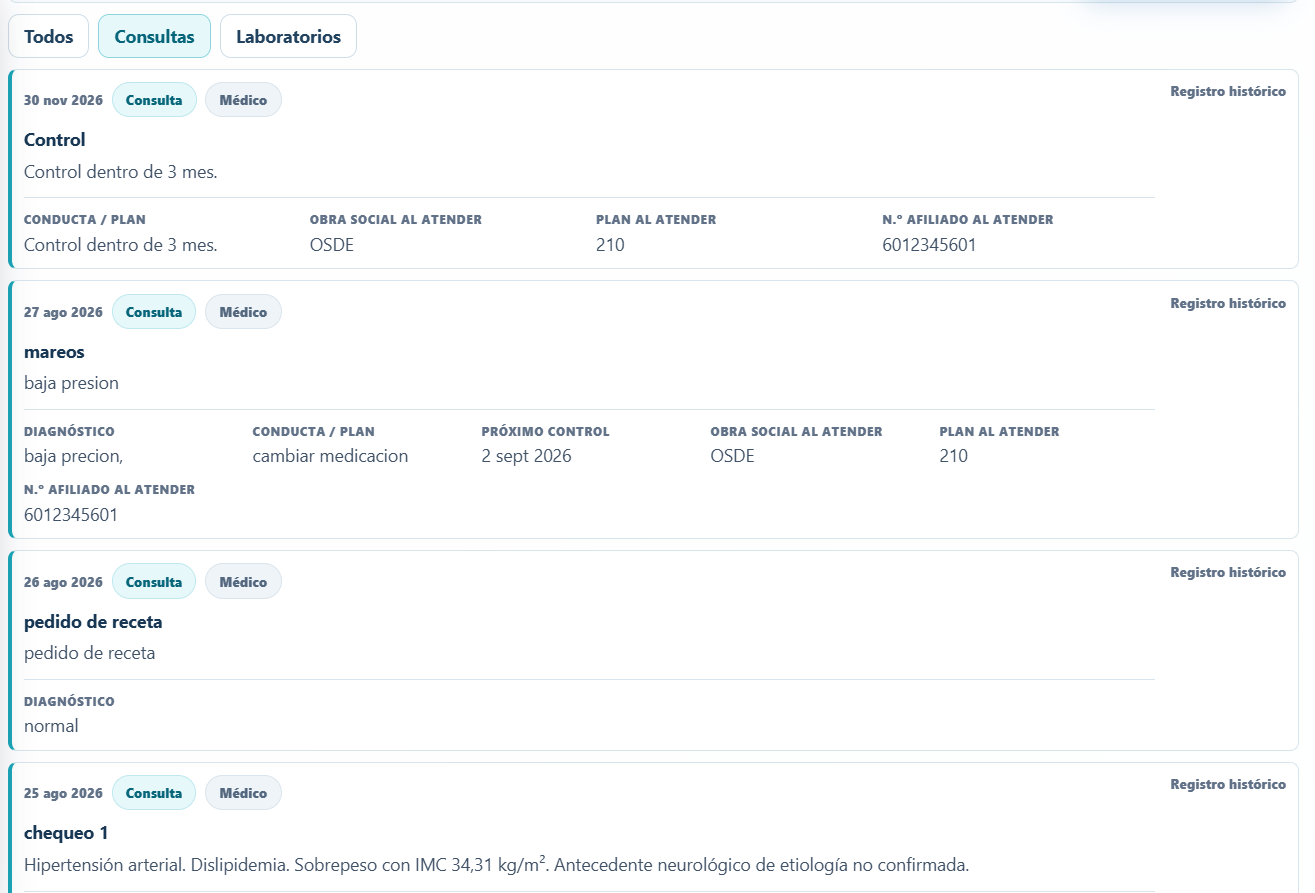1315x893 pixels.
Task: Open the Laboratorios filter tab
Action: coord(288,36)
